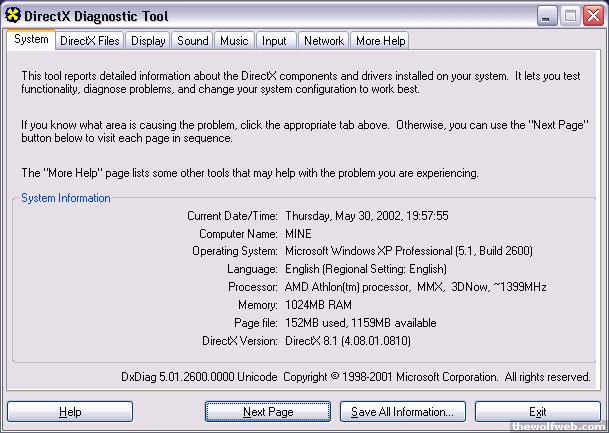Go to the Display tab
Screen dimensions: 609x433
148,41
